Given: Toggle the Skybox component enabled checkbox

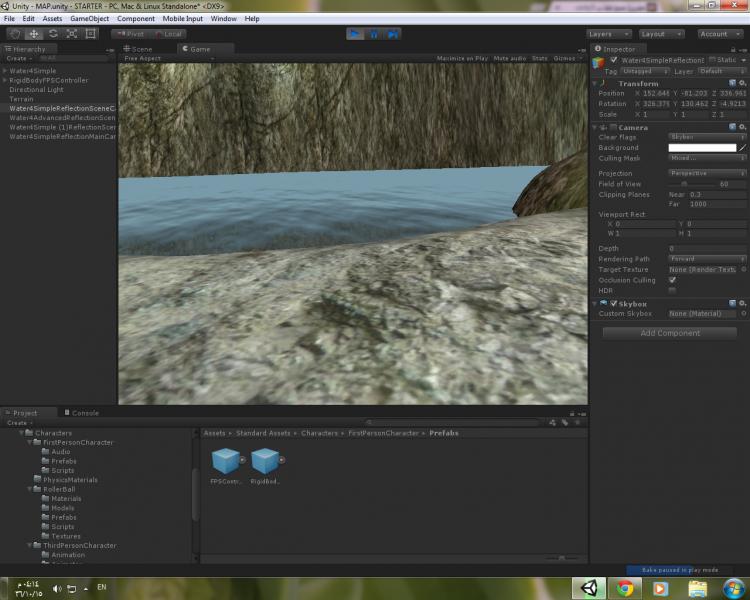Looking at the screenshot, I should coord(614,303).
